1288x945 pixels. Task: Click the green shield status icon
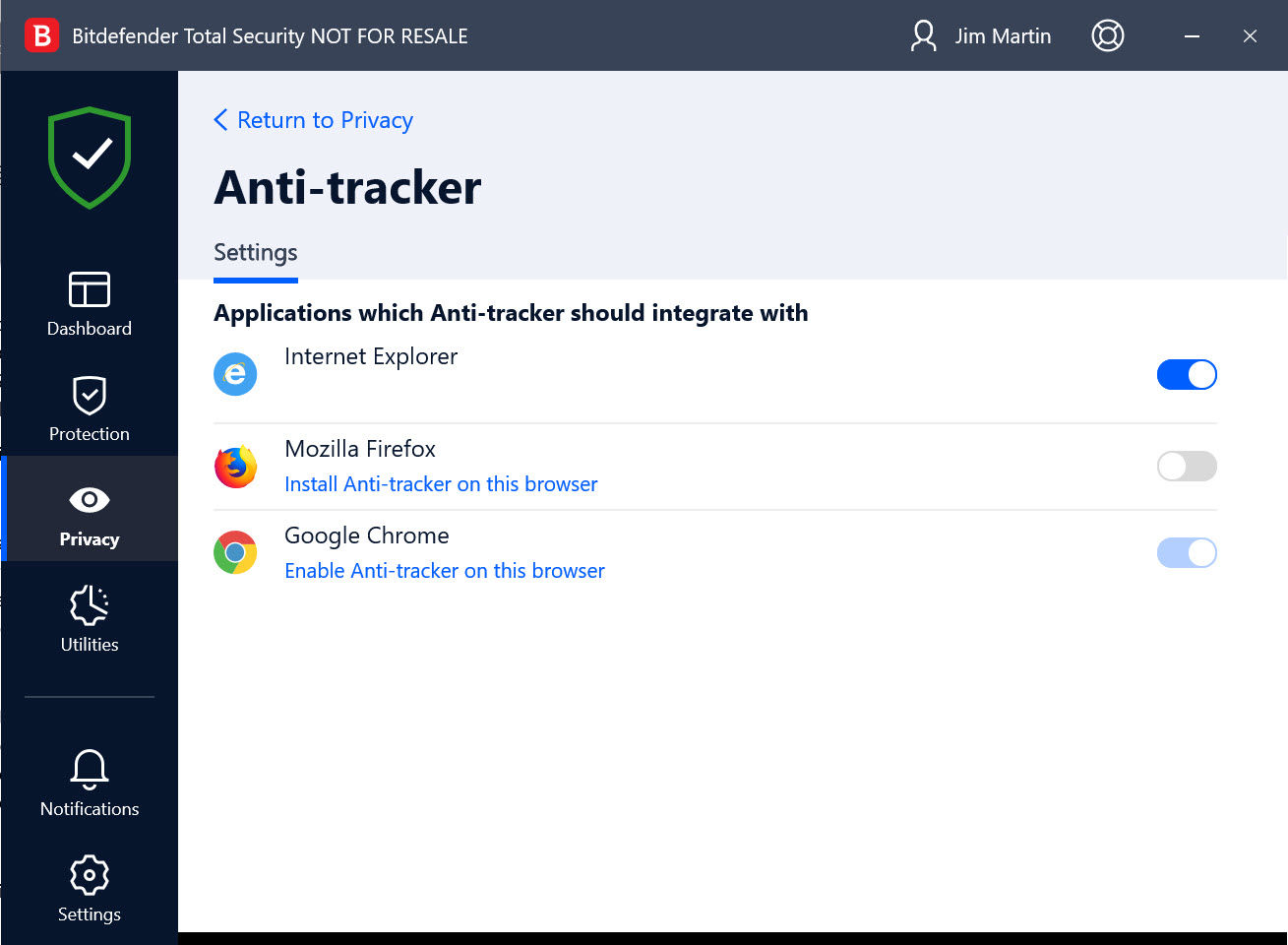(x=90, y=157)
